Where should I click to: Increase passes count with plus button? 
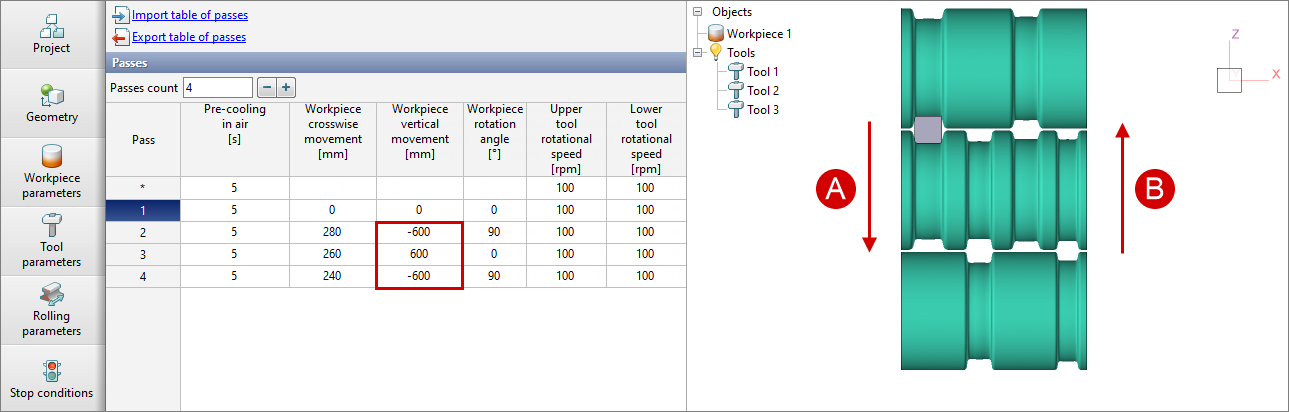pyautogui.click(x=285, y=88)
